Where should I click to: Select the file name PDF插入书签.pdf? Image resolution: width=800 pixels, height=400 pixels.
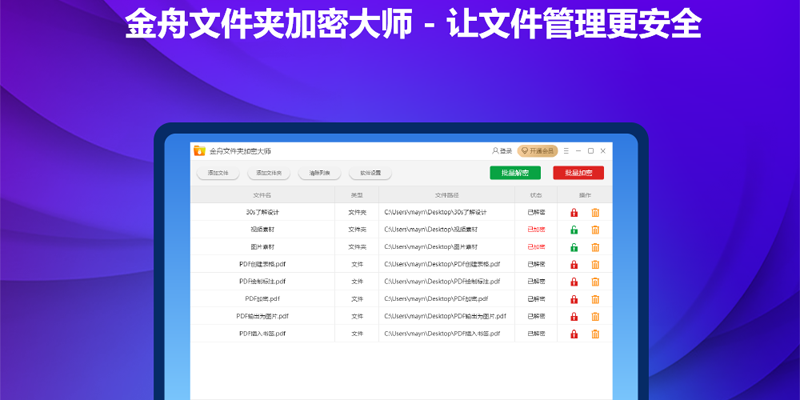tap(262, 334)
